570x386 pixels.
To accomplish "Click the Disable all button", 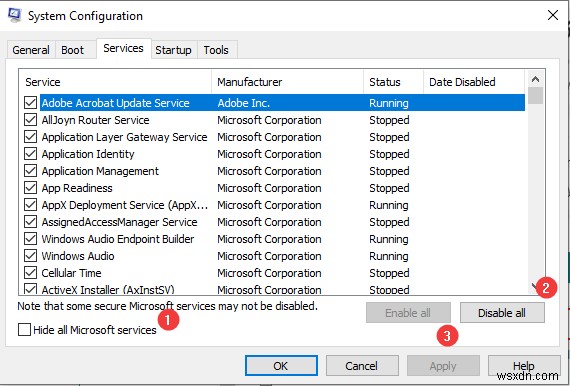I will 502,313.
